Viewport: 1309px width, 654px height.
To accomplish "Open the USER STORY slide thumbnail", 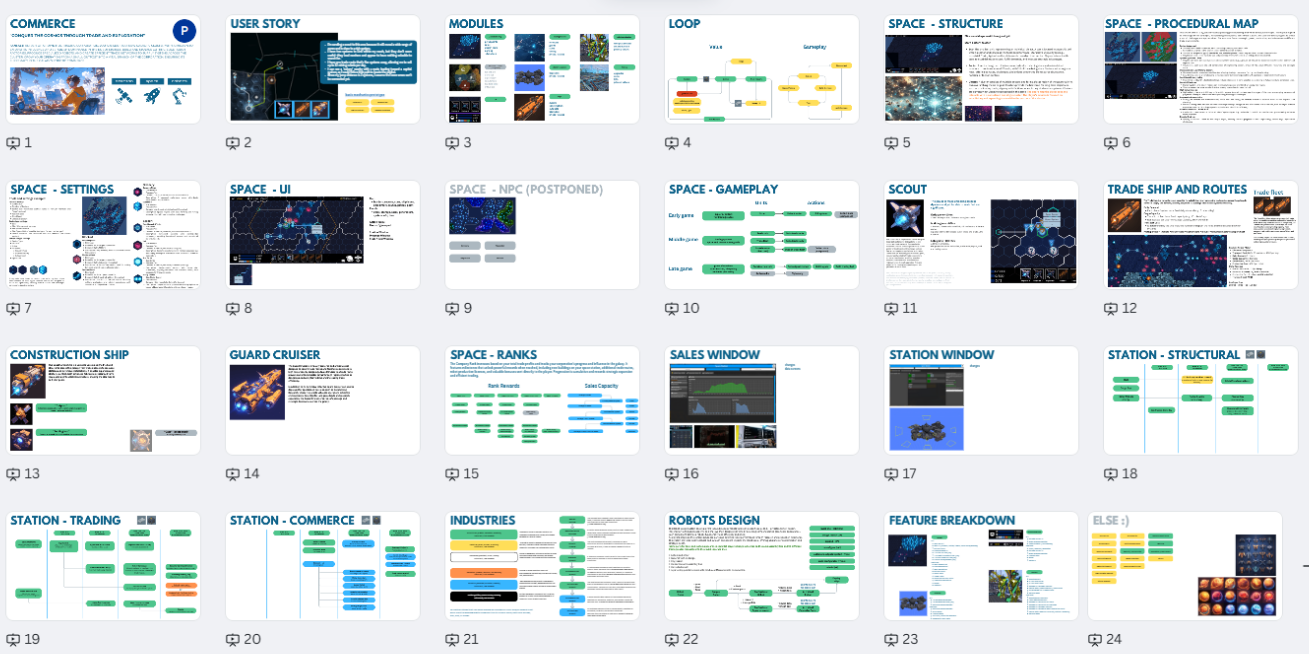I will tap(323, 69).
